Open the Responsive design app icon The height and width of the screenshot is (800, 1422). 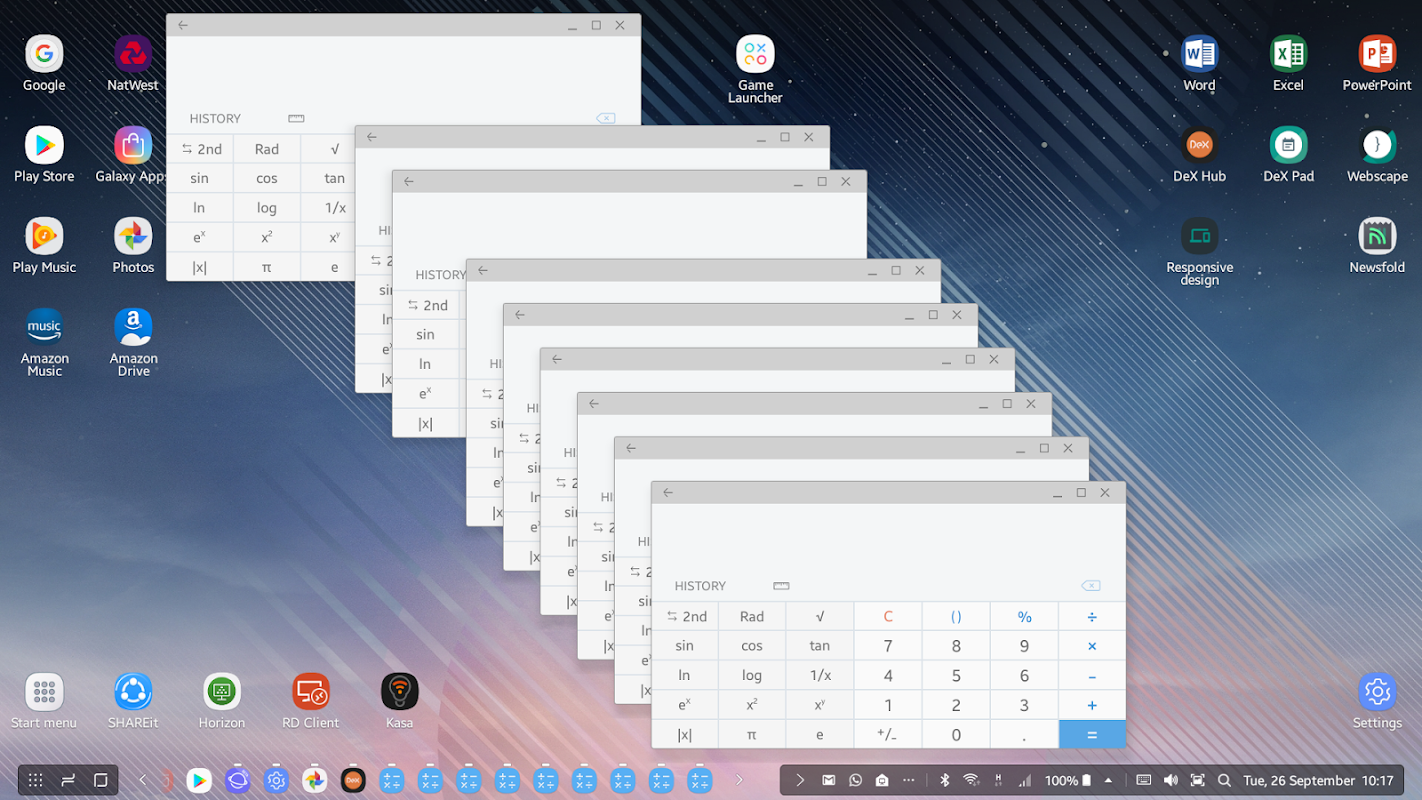(x=1199, y=237)
